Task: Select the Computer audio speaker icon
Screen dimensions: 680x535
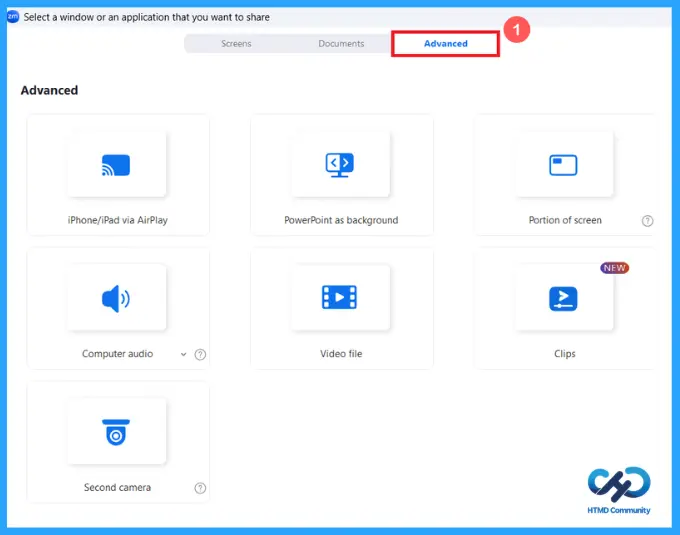Action: click(x=116, y=299)
